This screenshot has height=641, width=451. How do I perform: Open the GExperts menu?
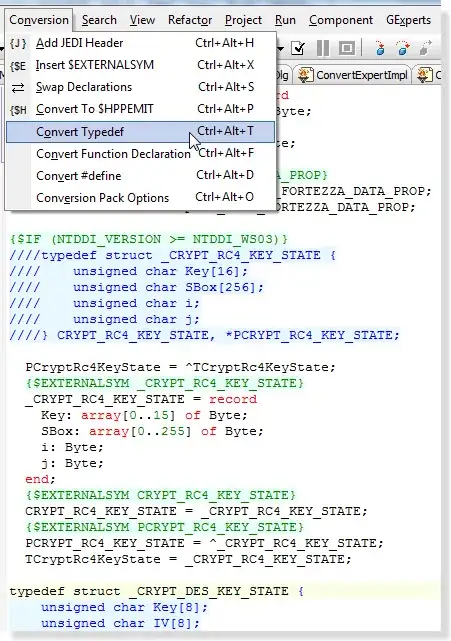(x=408, y=20)
